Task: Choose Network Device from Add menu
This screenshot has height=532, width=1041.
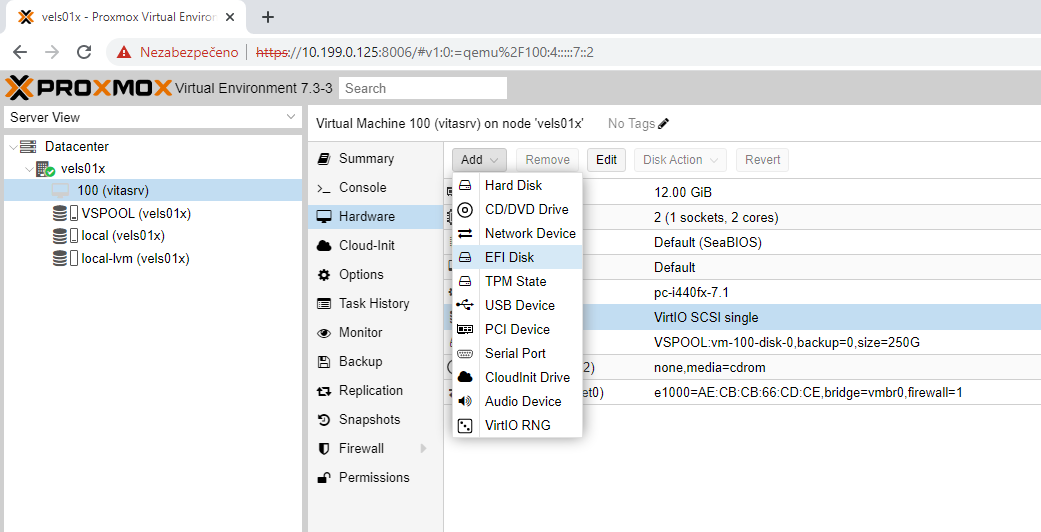Action: [529, 233]
